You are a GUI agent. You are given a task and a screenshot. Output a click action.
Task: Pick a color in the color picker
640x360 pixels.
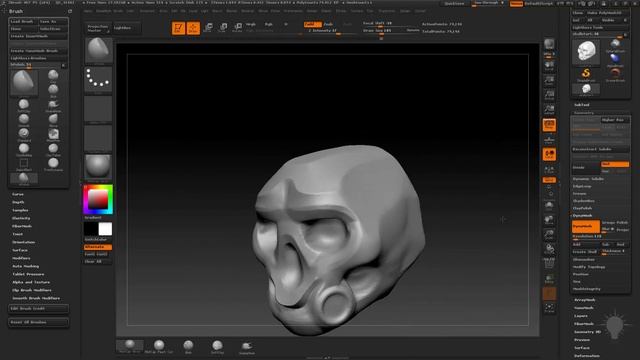tap(98, 200)
